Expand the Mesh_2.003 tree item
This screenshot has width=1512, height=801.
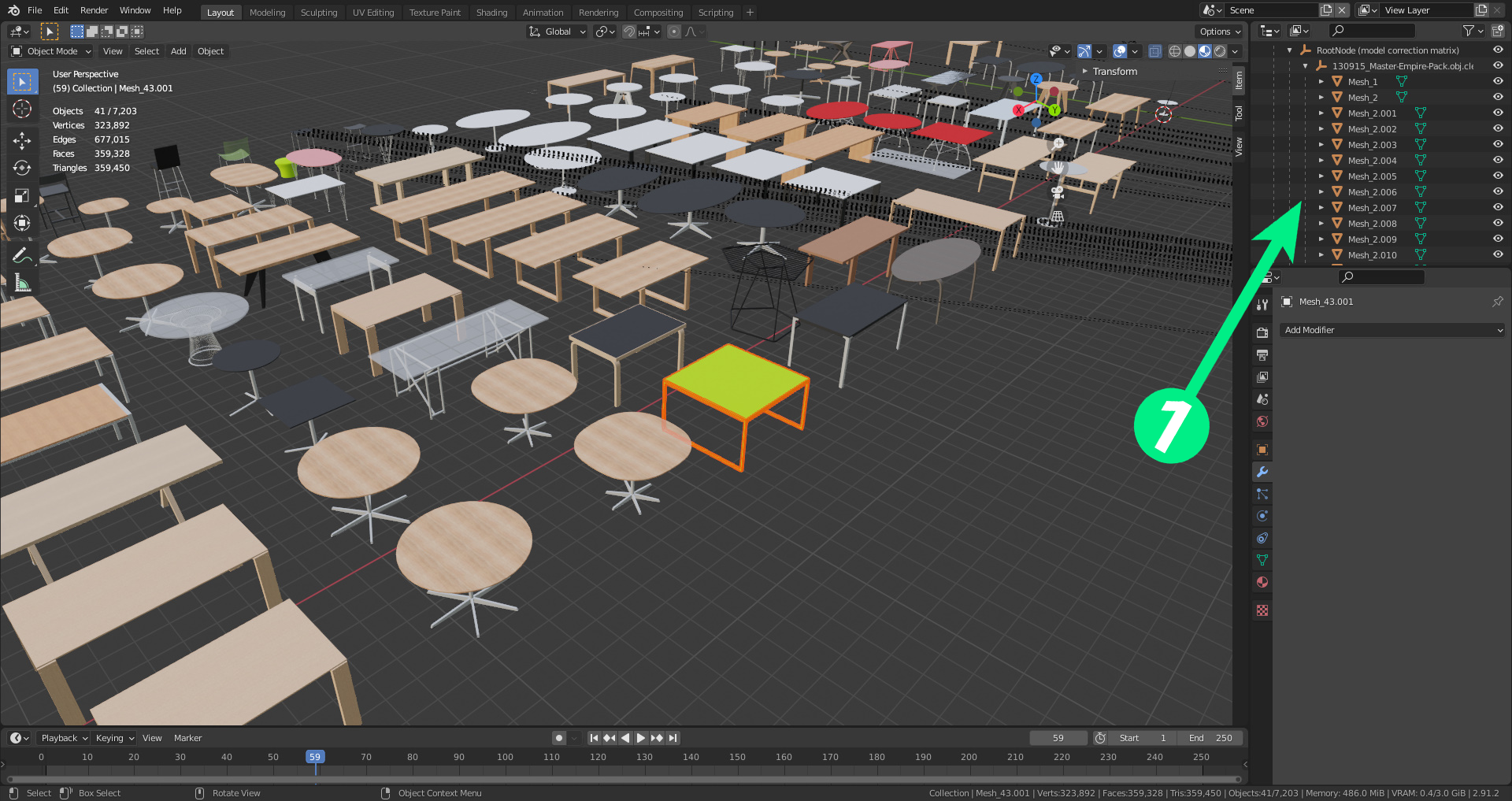tap(1321, 144)
